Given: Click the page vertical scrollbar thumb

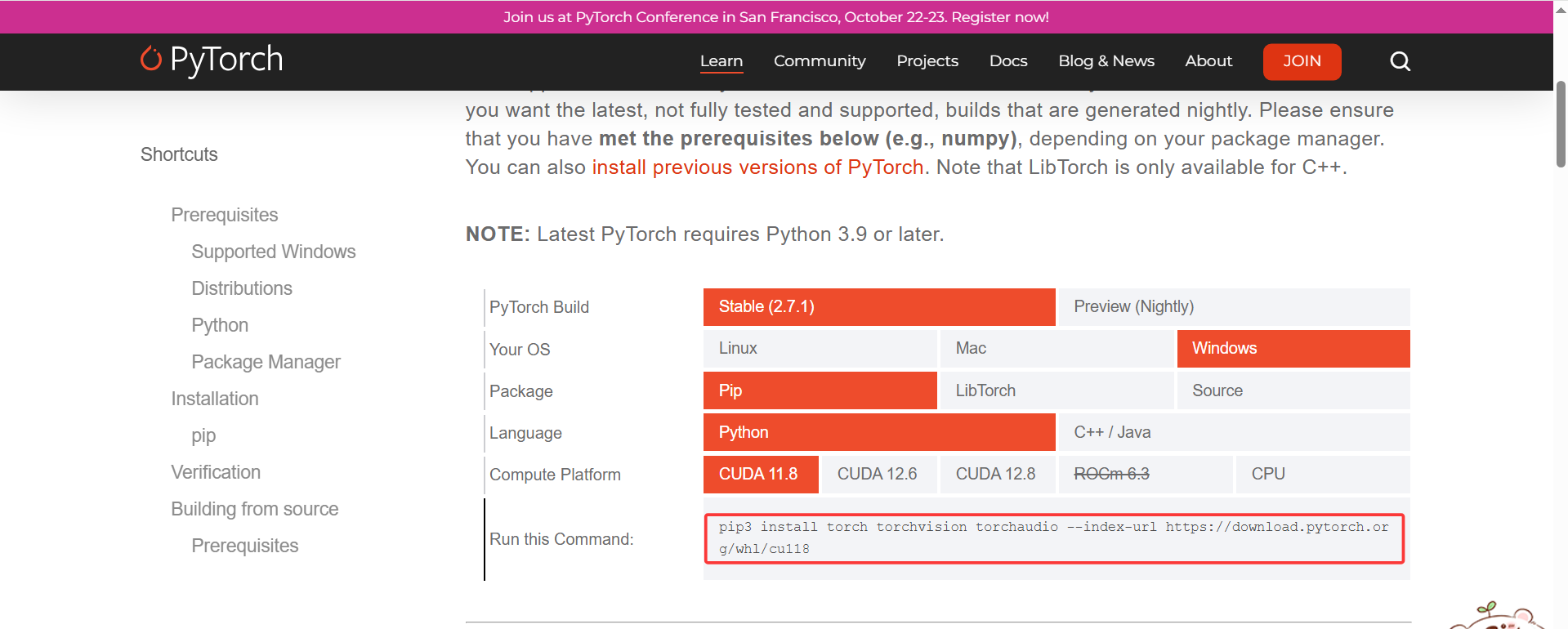Looking at the screenshot, I should (1561, 124).
